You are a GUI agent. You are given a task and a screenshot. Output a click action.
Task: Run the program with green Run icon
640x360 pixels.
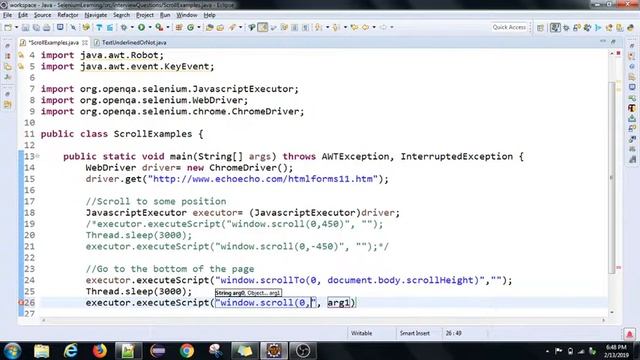coord(142,27)
